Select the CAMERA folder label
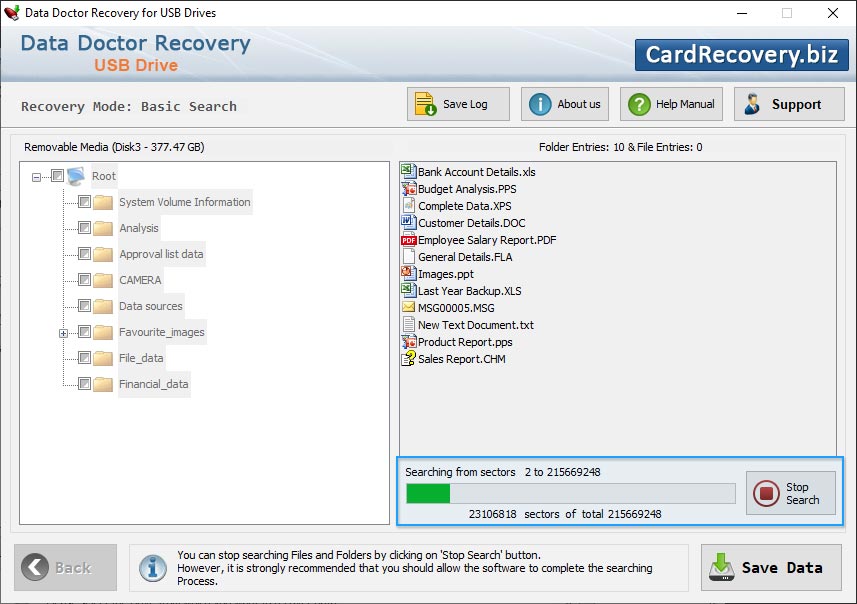Screen dimensions: 857x604 coord(140,280)
